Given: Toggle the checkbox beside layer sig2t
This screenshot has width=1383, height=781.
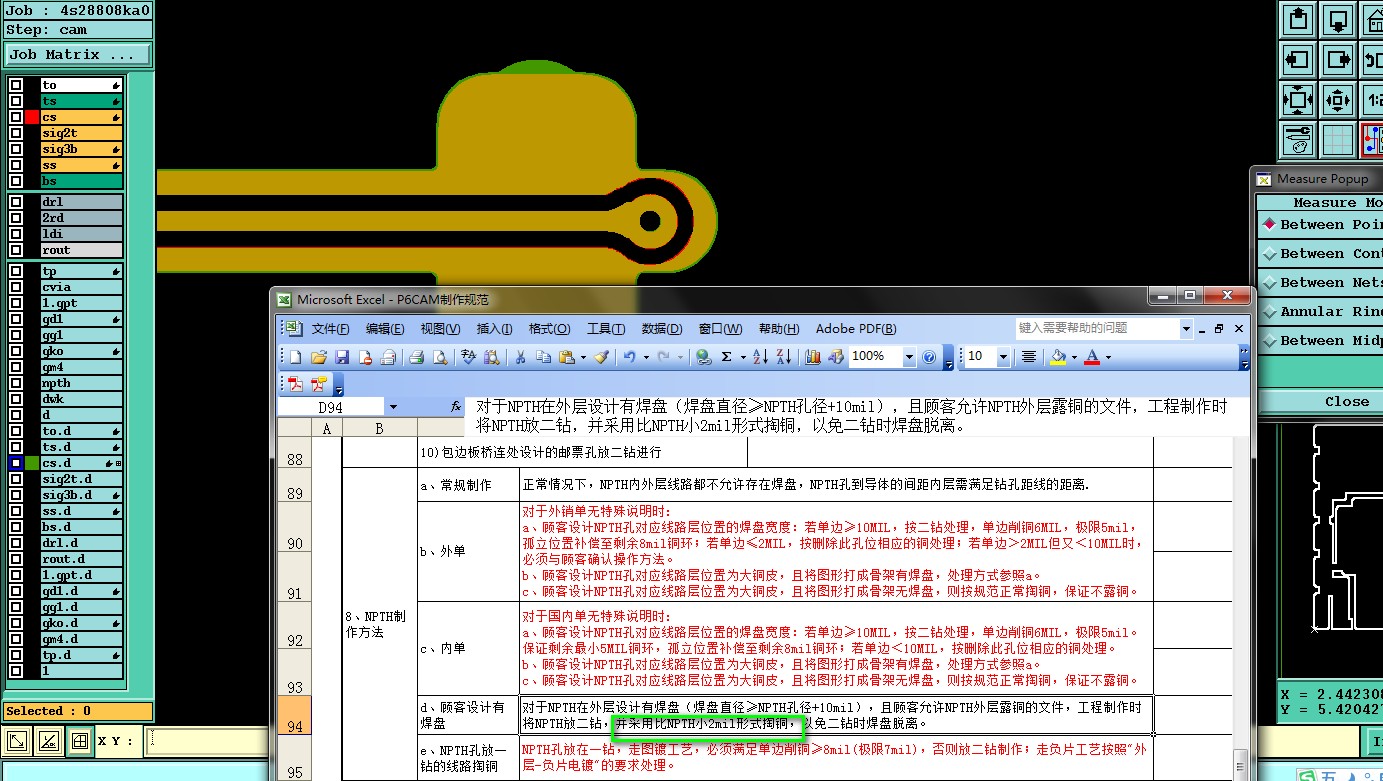Looking at the screenshot, I should pos(16,133).
